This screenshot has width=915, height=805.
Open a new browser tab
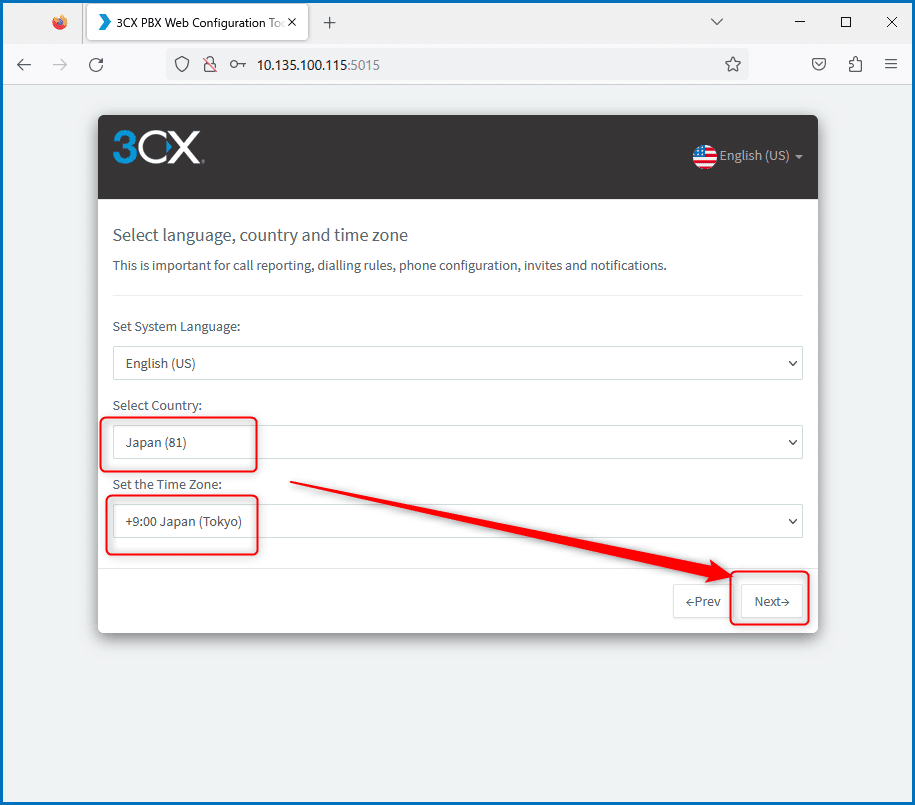[330, 23]
